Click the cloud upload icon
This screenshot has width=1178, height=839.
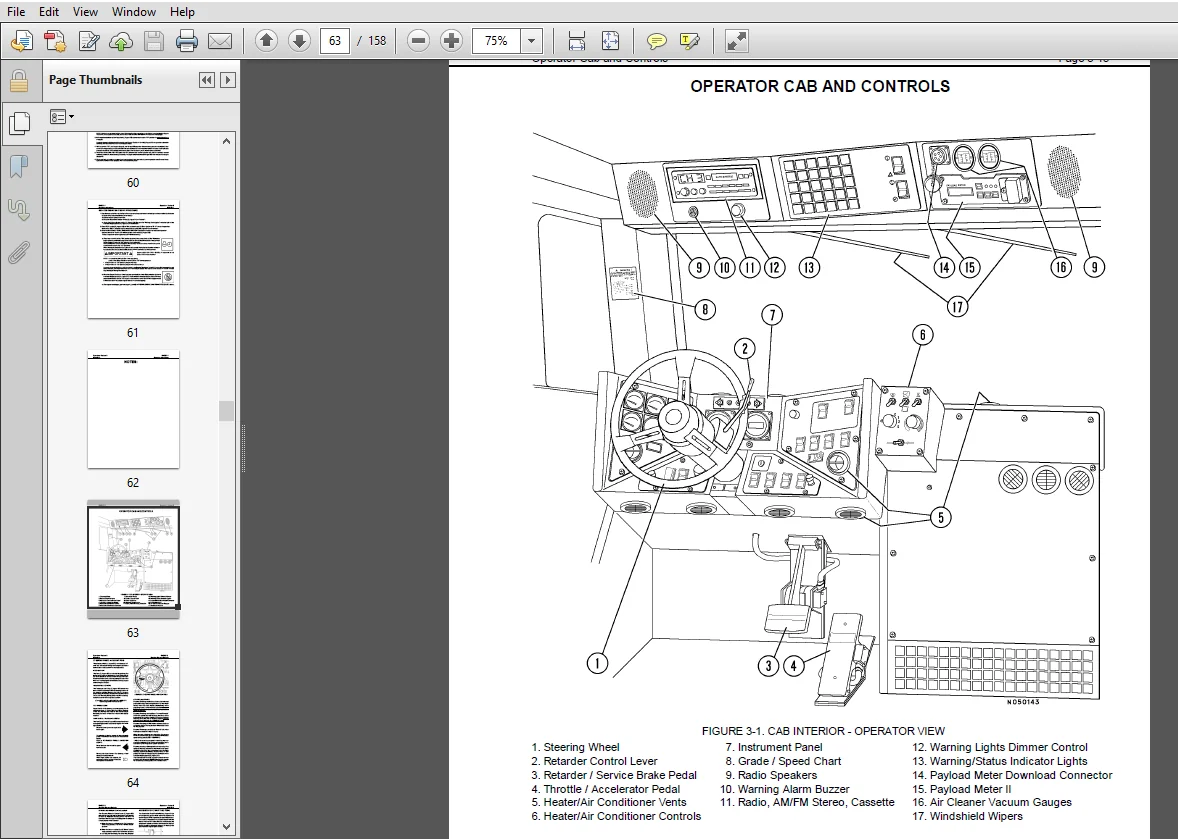click(121, 41)
